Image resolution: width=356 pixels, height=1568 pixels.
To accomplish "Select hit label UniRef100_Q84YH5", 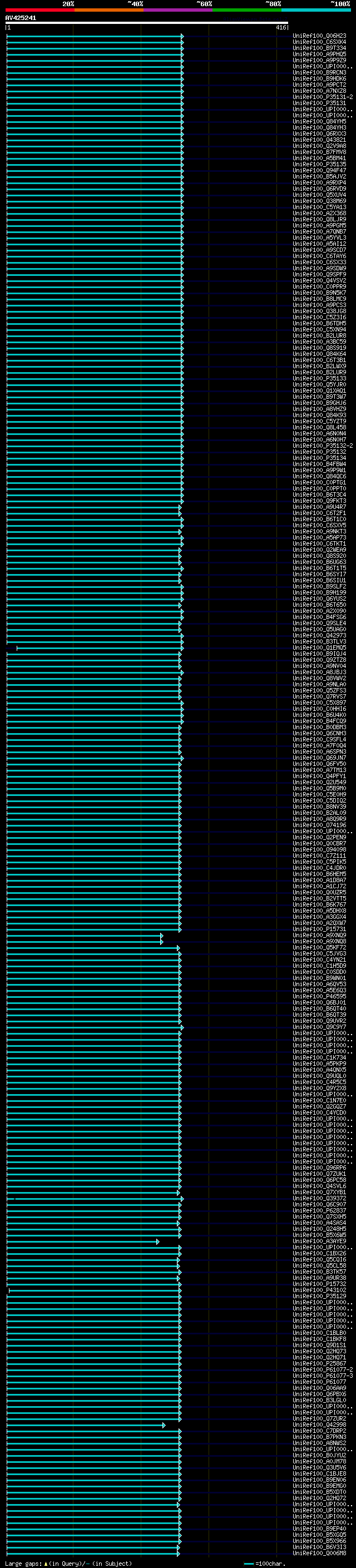I will pos(319,122).
